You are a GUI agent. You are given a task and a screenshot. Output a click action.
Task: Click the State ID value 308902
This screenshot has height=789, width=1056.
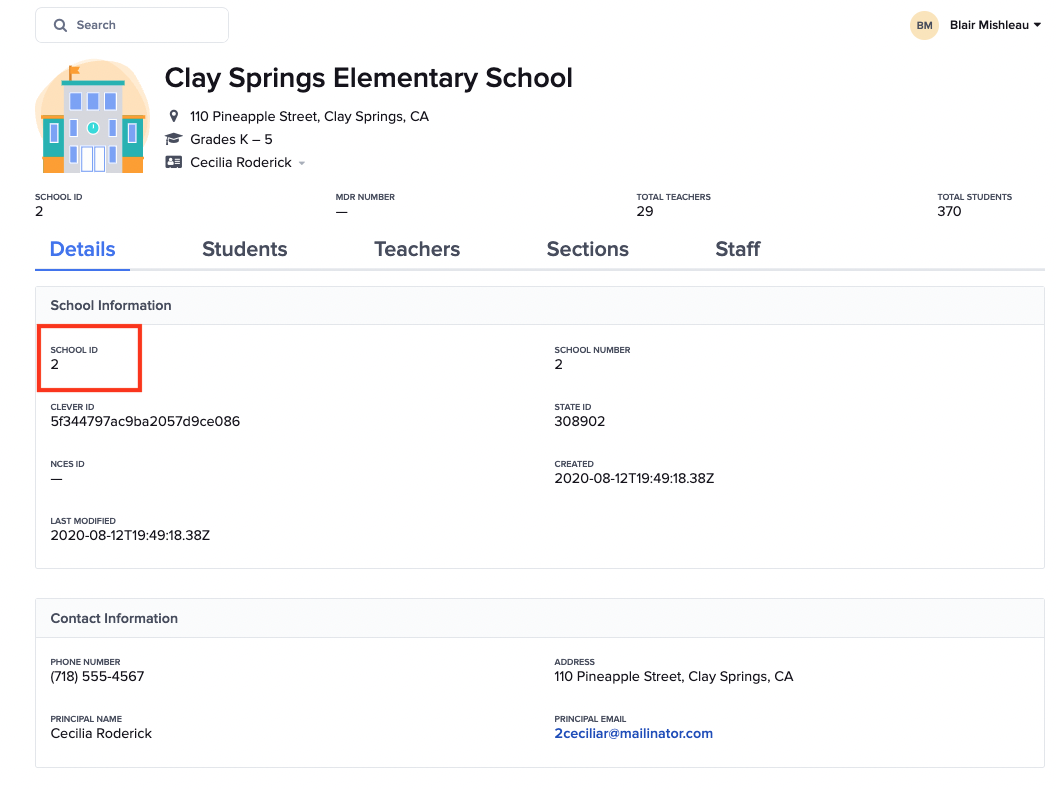click(579, 421)
